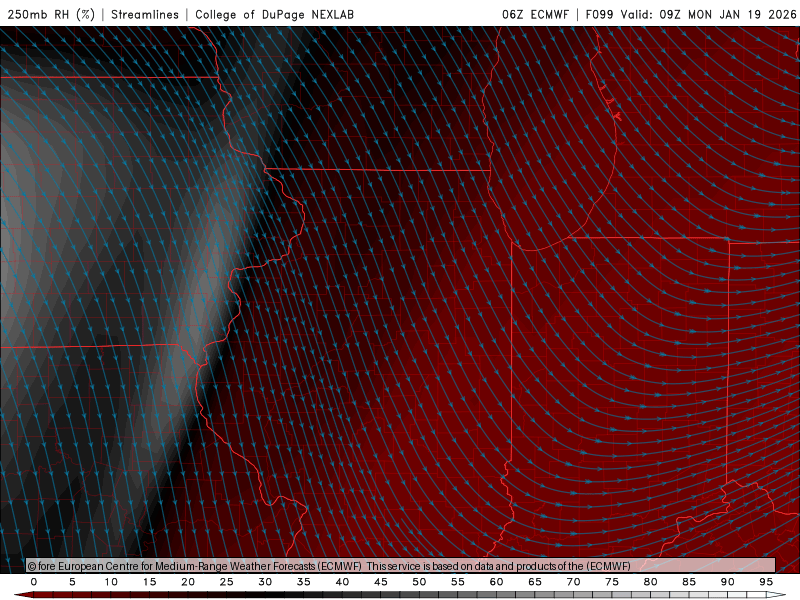Click the "65" colorbar scale label

(x=535, y=582)
